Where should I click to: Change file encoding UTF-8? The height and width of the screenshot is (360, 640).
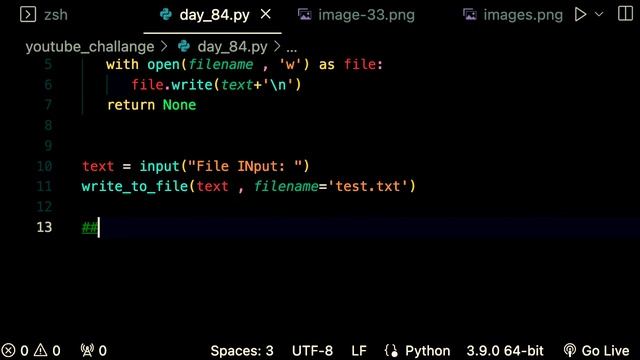tap(312, 351)
